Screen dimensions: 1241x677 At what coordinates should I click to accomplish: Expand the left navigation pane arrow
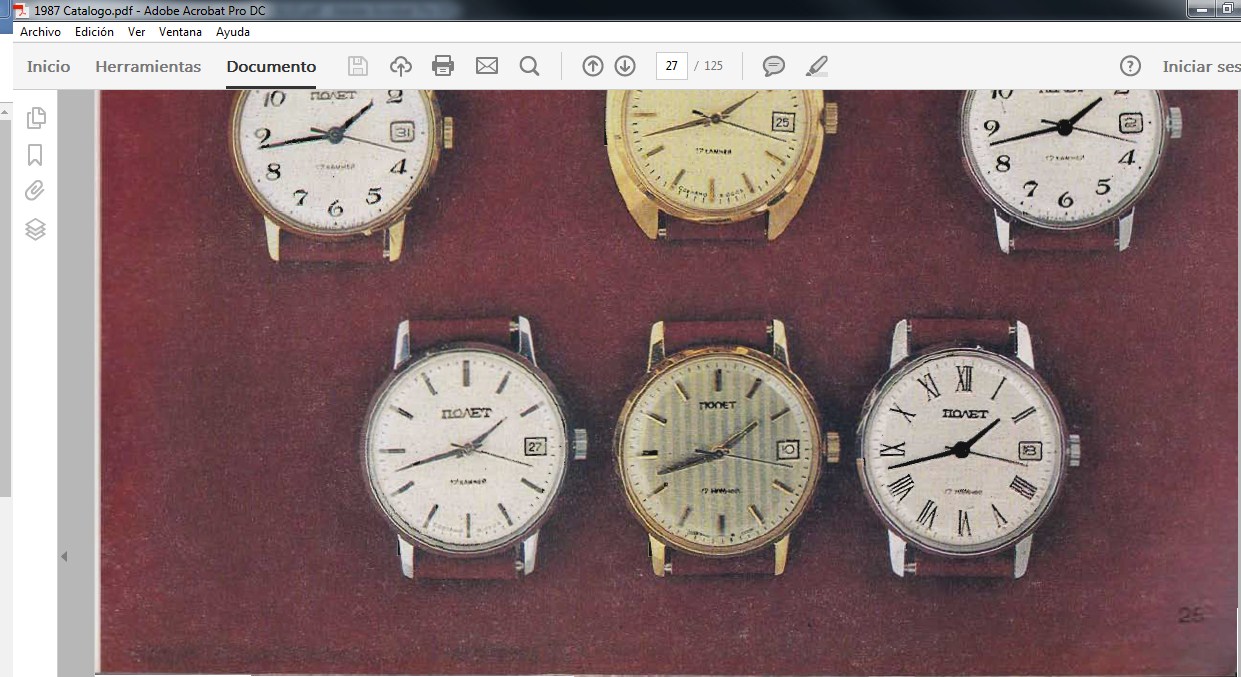coord(64,556)
